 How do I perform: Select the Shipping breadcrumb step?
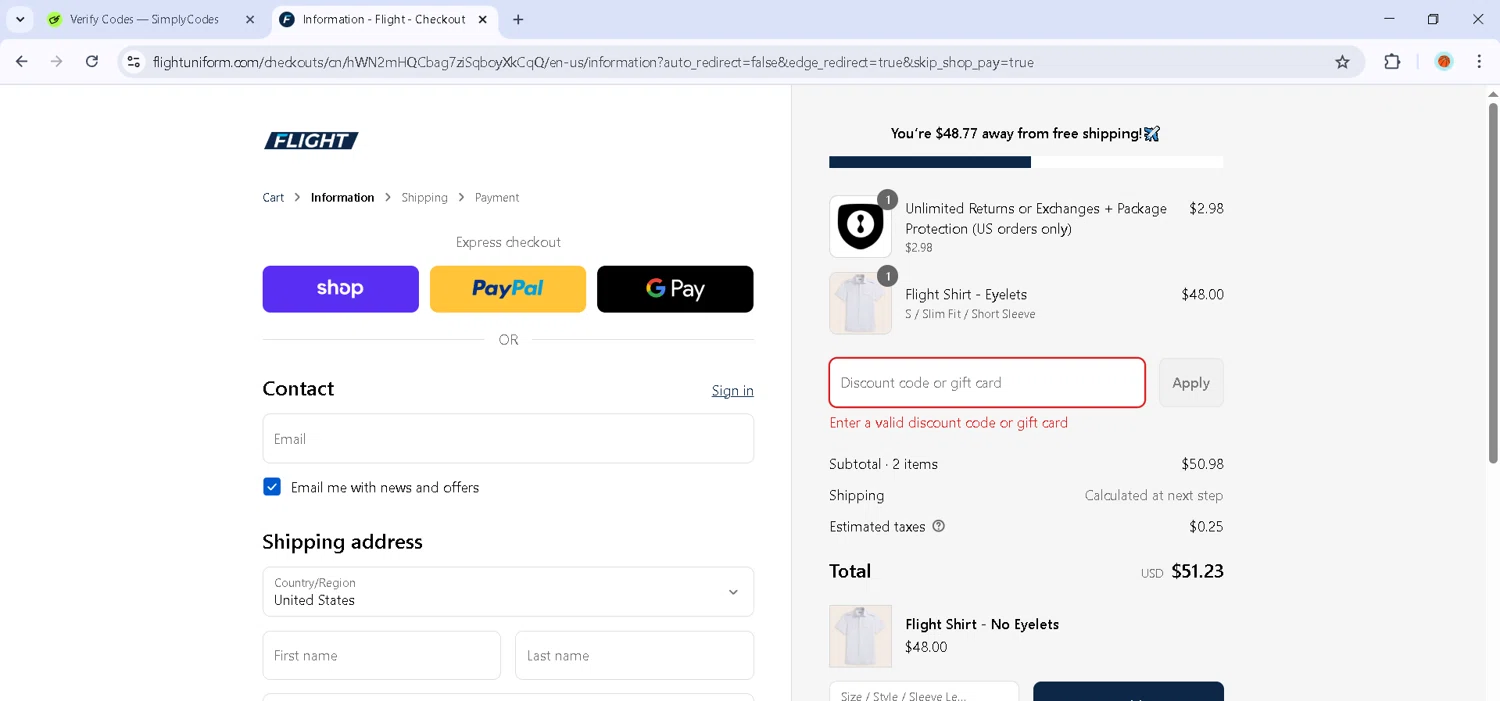coord(424,197)
